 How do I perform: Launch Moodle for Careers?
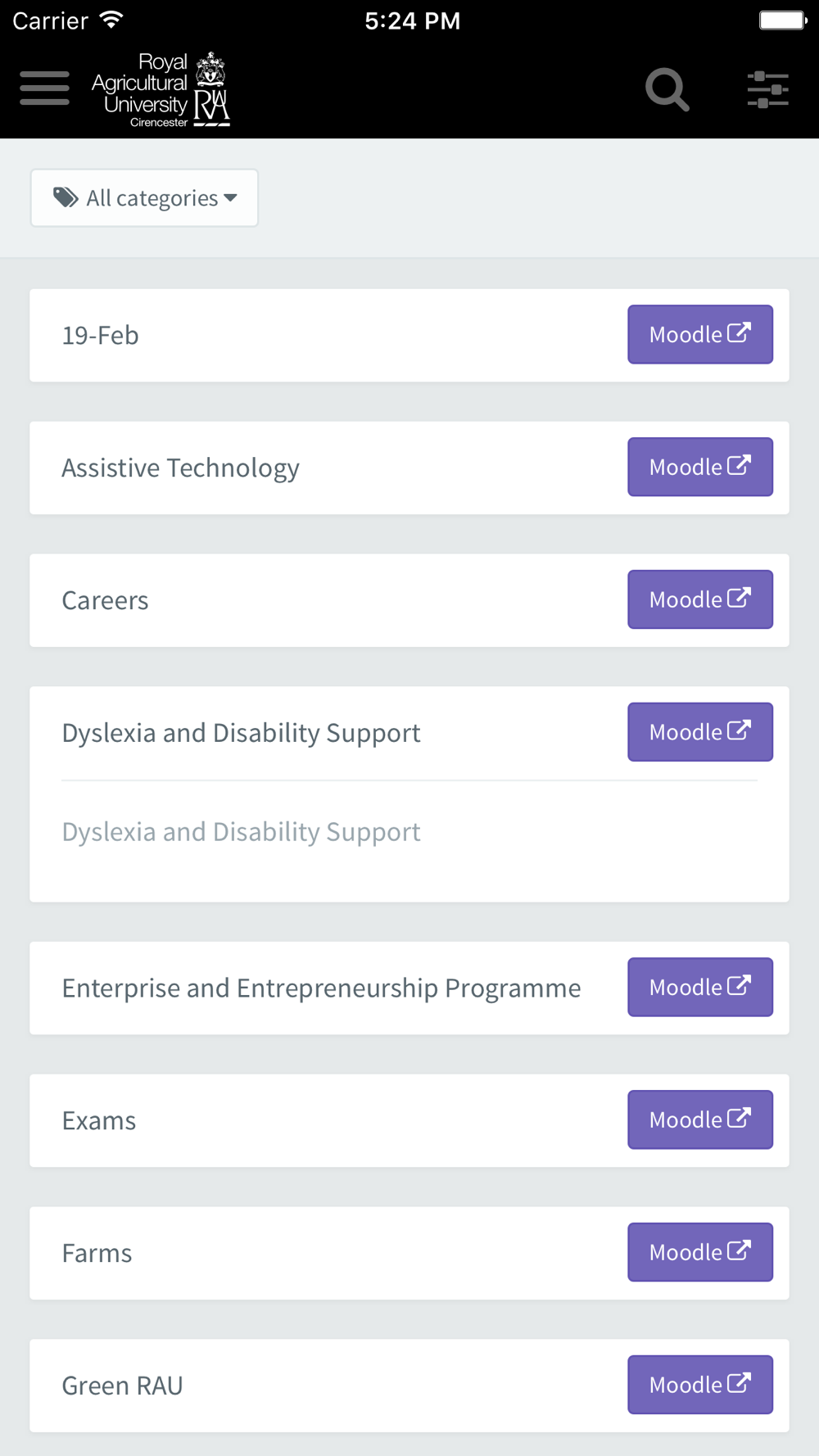(x=699, y=599)
